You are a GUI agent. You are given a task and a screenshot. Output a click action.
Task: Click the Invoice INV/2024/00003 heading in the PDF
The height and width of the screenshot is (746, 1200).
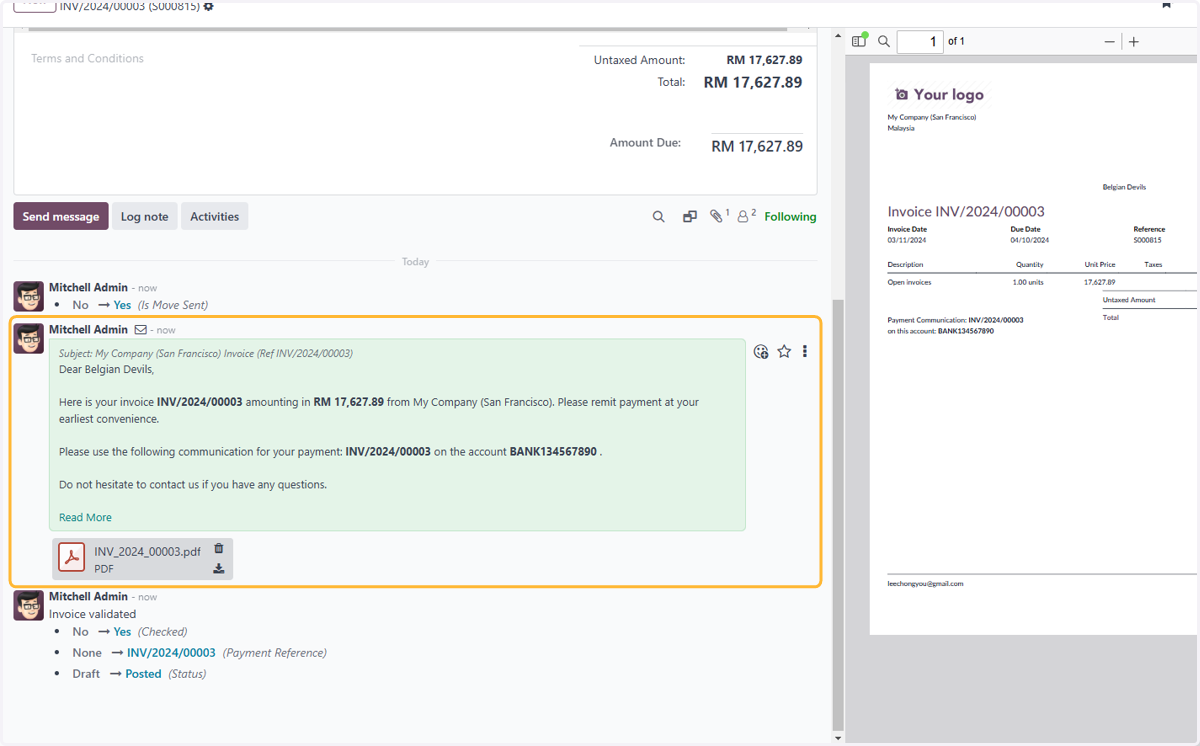pos(966,211)
